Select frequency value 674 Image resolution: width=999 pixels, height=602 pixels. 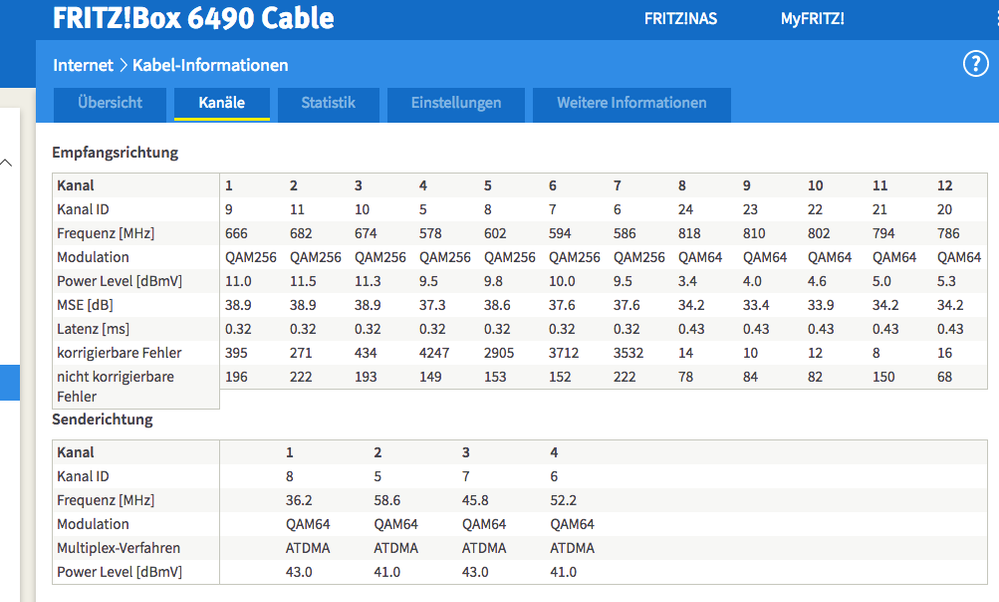[x=366, y=233]
